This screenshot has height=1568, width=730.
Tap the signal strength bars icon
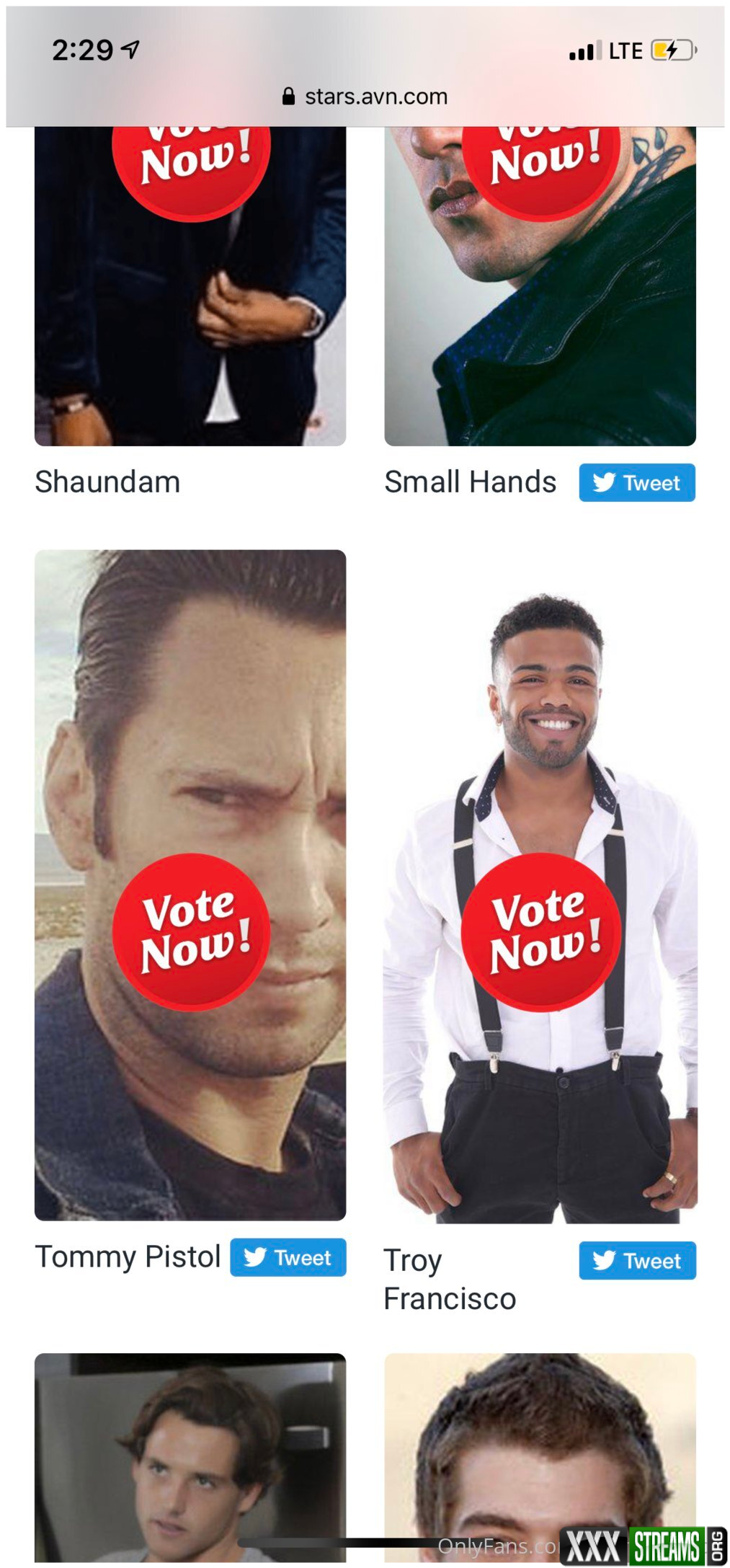584,51
